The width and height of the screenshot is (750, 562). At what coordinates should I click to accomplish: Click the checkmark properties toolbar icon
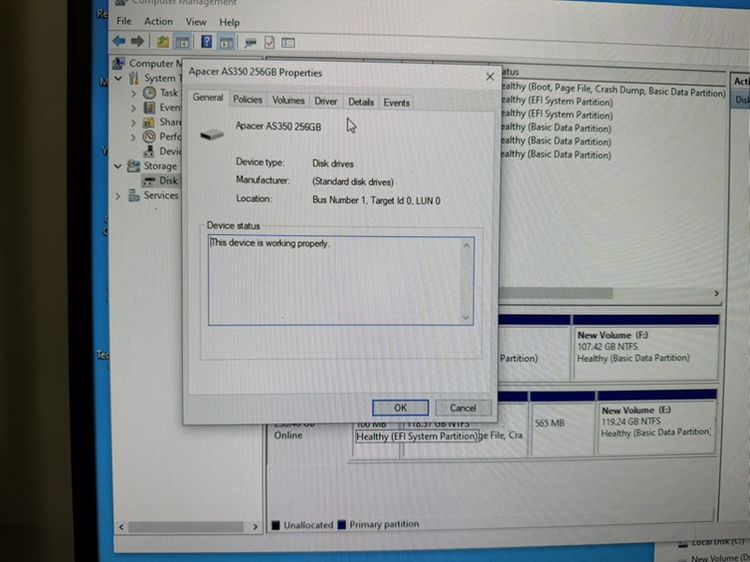pos(269,43)
